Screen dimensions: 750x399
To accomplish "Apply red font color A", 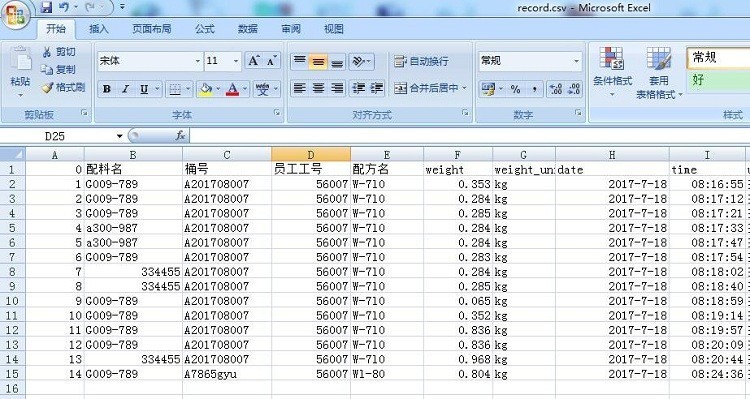I will pyautogui.click(x=232, y=89).
